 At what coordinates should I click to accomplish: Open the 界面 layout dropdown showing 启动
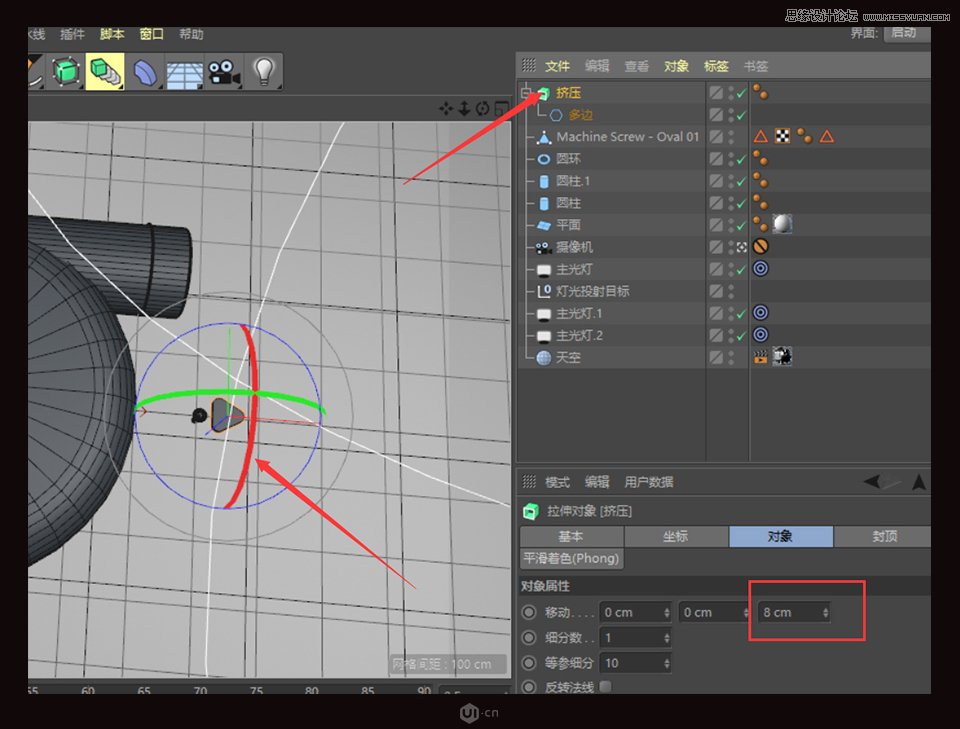coord(903,33)
